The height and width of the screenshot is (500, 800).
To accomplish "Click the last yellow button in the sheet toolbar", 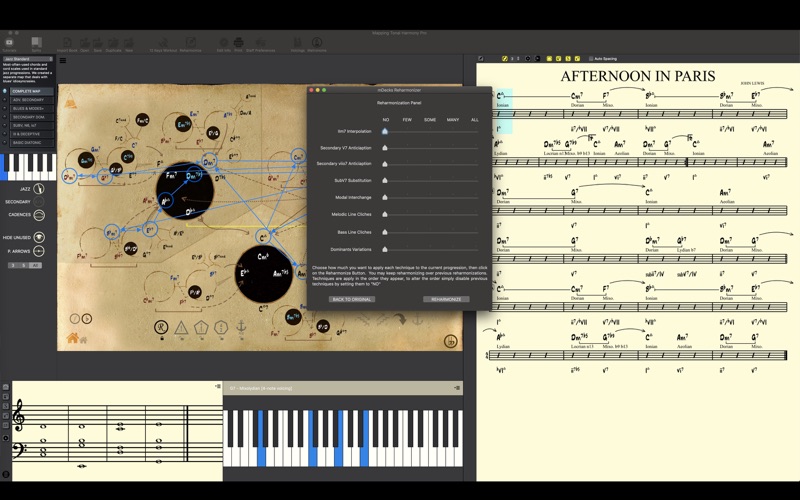I will click(x=578, y=59).
